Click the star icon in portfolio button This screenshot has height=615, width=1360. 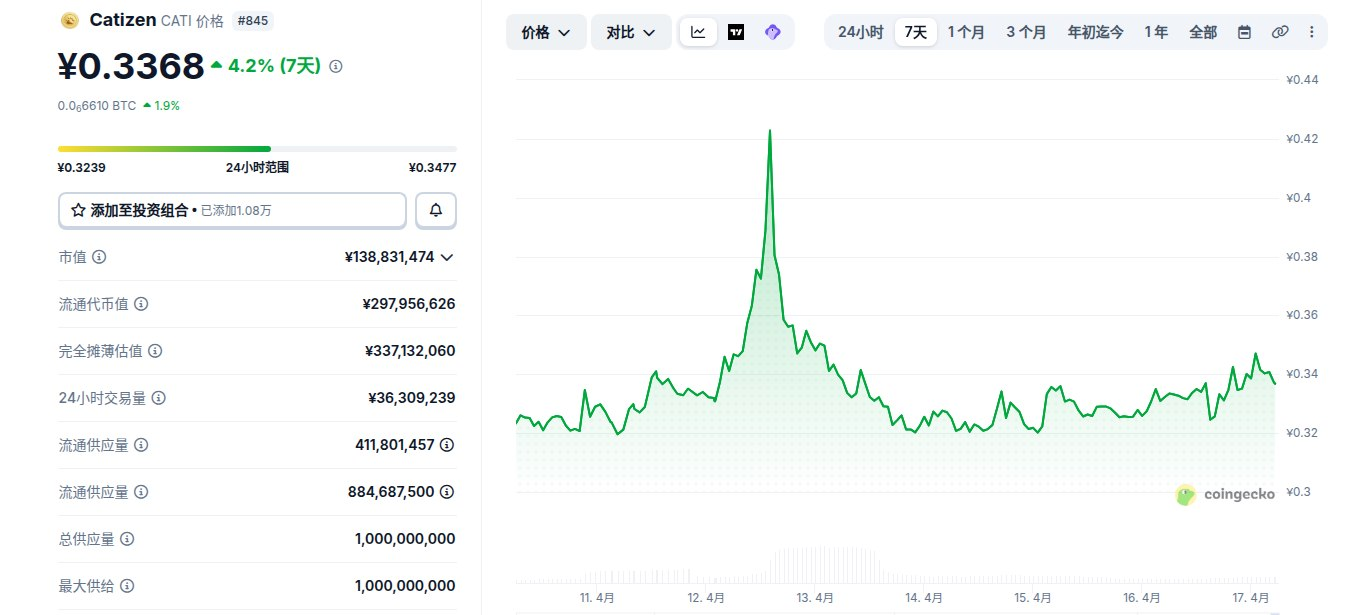pyautogui.click(x=78, y=211)
